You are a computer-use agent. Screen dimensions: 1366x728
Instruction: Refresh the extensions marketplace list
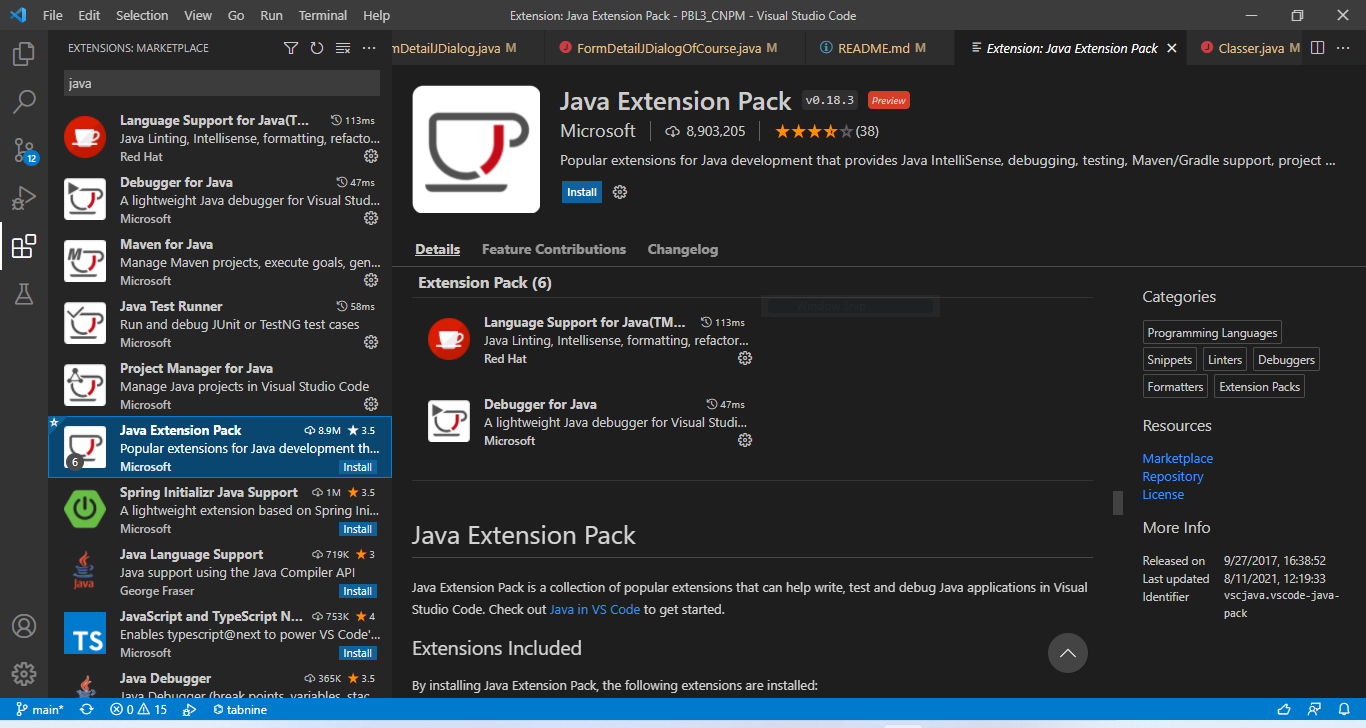[x=317, y=48]
